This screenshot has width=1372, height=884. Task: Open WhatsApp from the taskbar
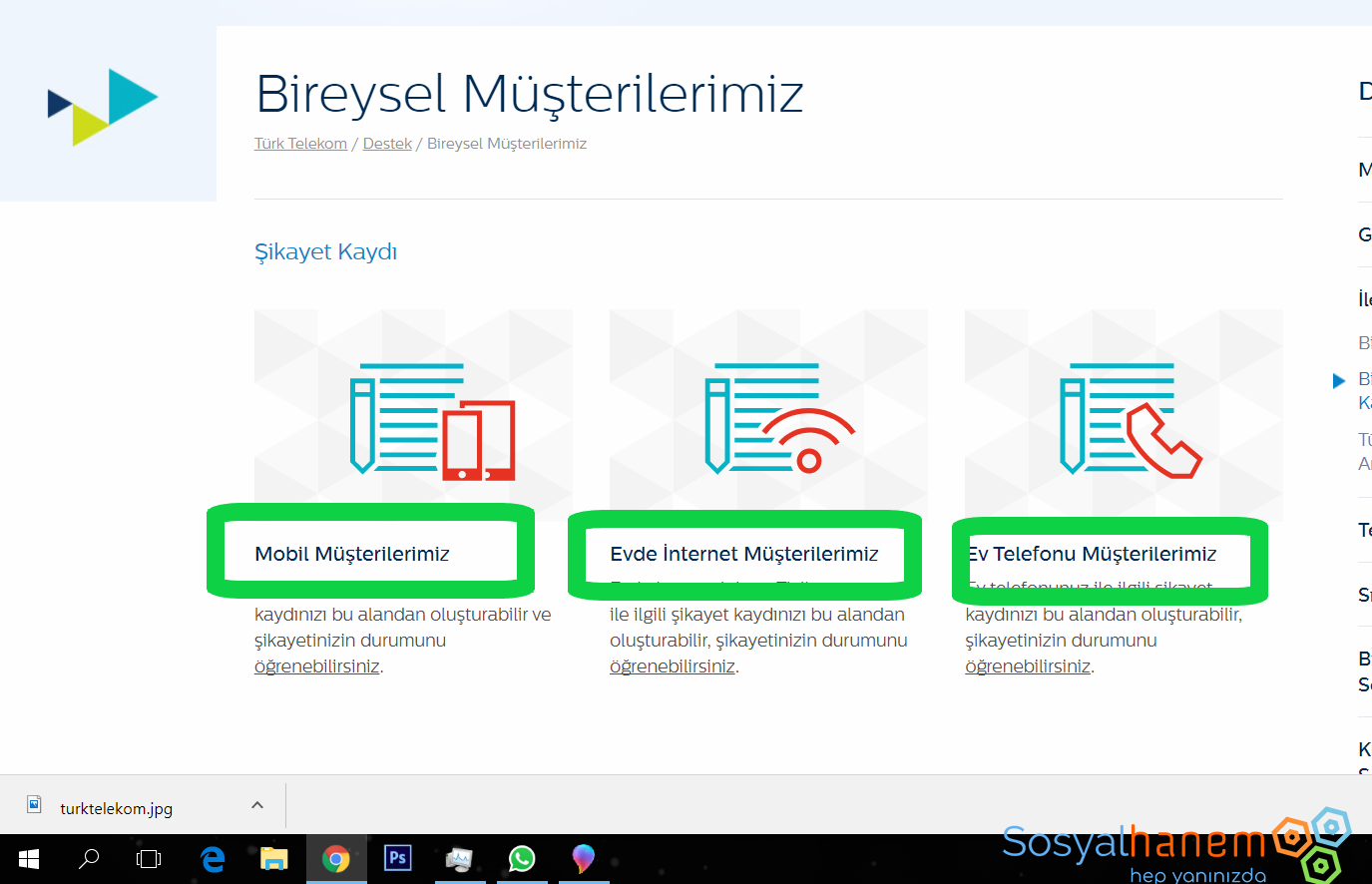tap(521, 858)
